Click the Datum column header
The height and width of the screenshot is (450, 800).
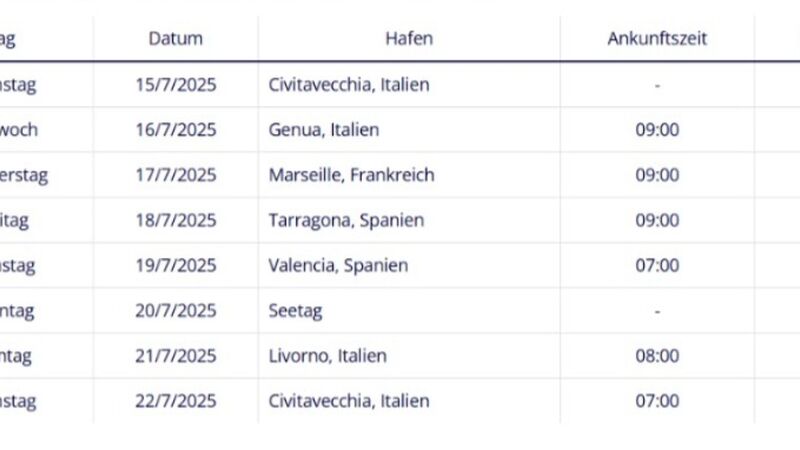pyautogui.click(x=176, y=39)
